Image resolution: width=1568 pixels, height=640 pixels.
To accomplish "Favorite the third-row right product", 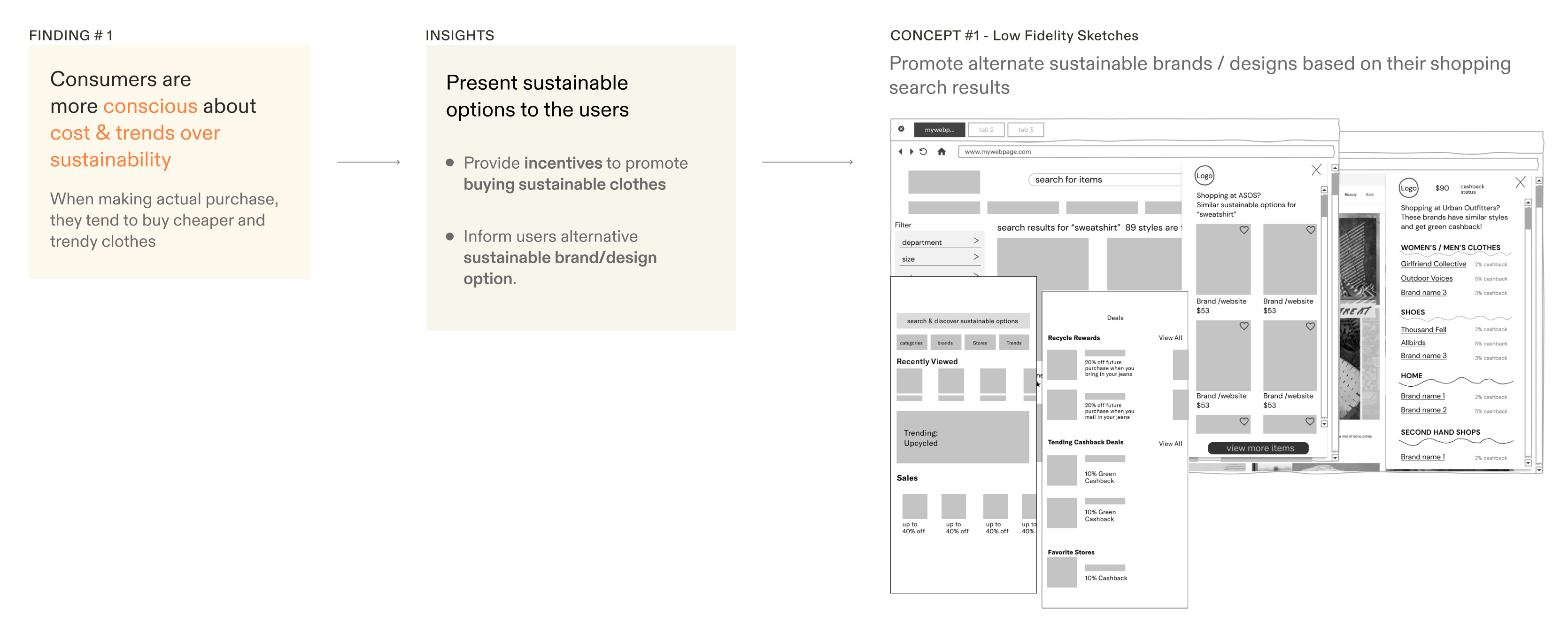I will click(x=1309, y=421).
